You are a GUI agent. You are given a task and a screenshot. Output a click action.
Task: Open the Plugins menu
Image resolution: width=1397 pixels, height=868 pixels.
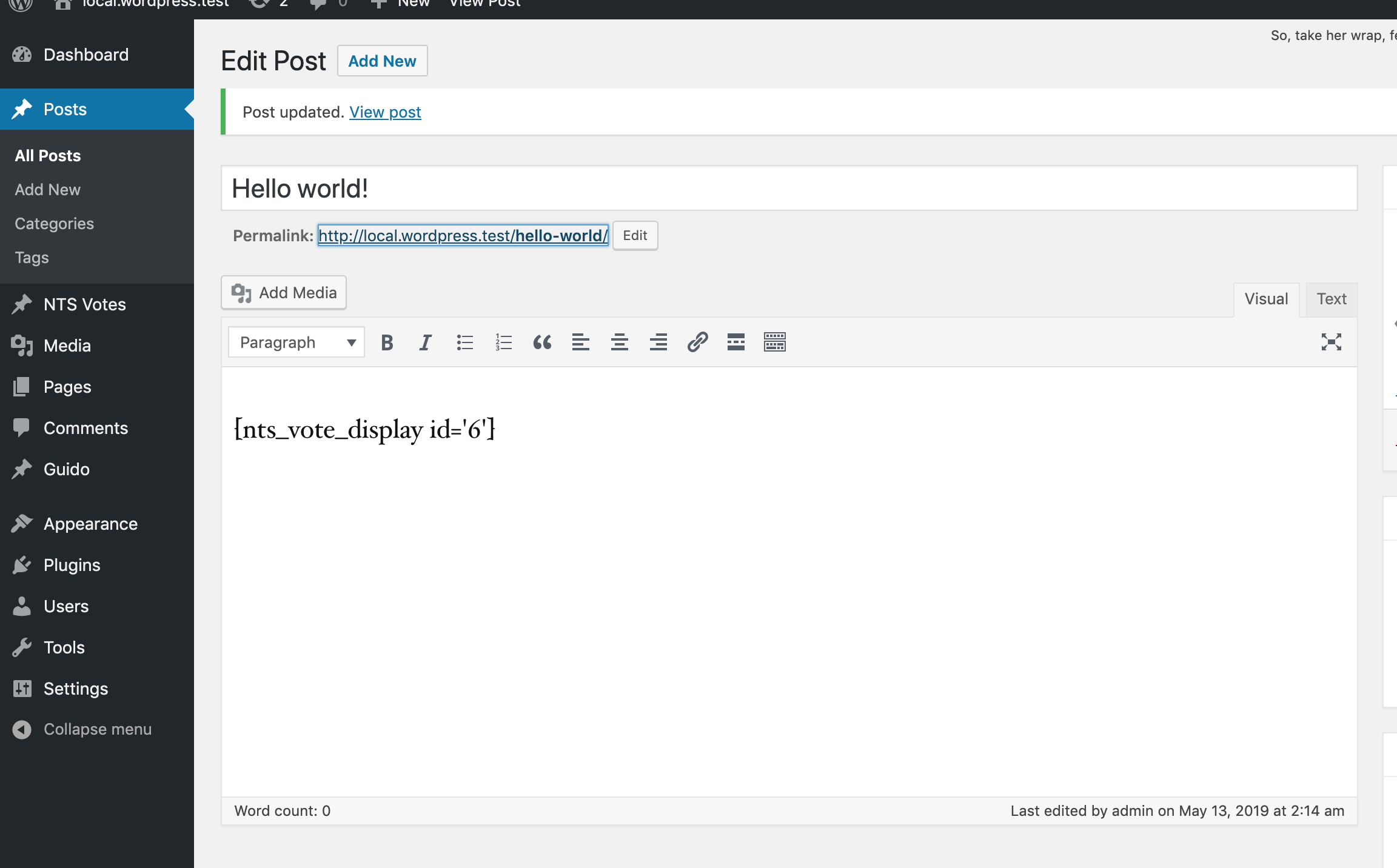[x=97, y=565]
